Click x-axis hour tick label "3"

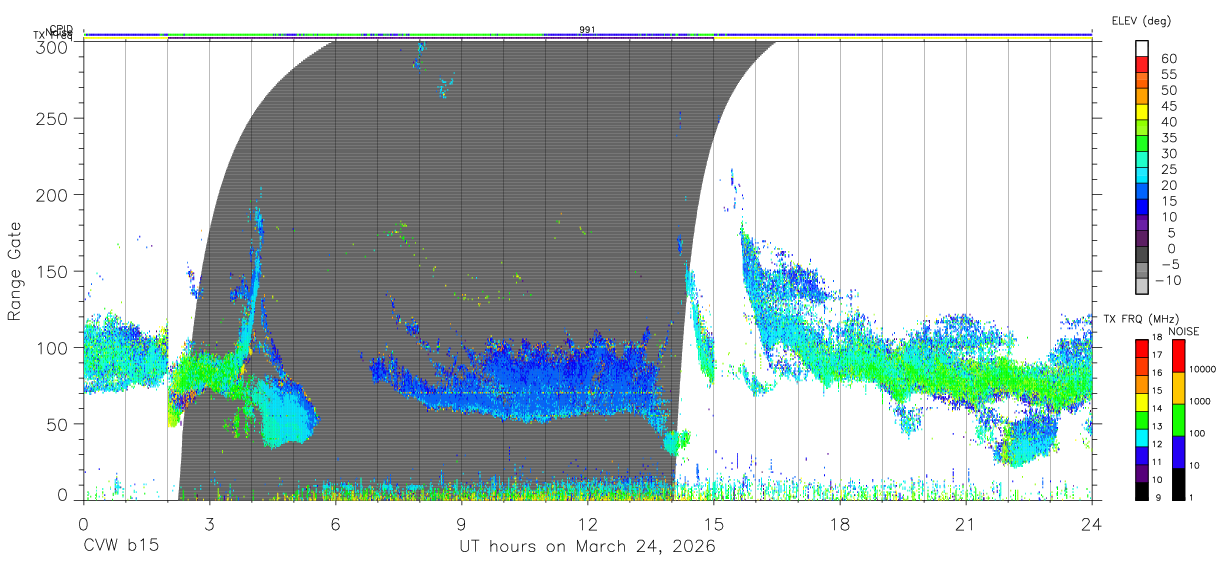(x=209, y=524)
